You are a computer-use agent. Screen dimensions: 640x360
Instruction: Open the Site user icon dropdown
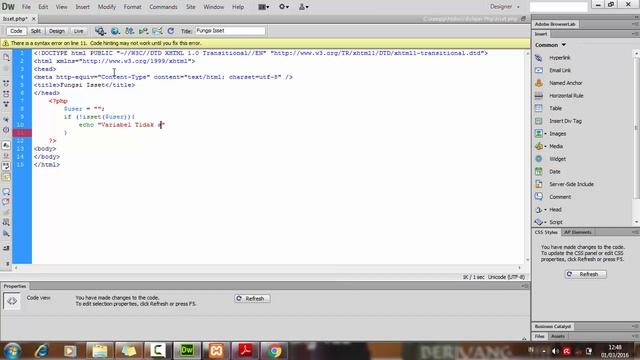304,7
